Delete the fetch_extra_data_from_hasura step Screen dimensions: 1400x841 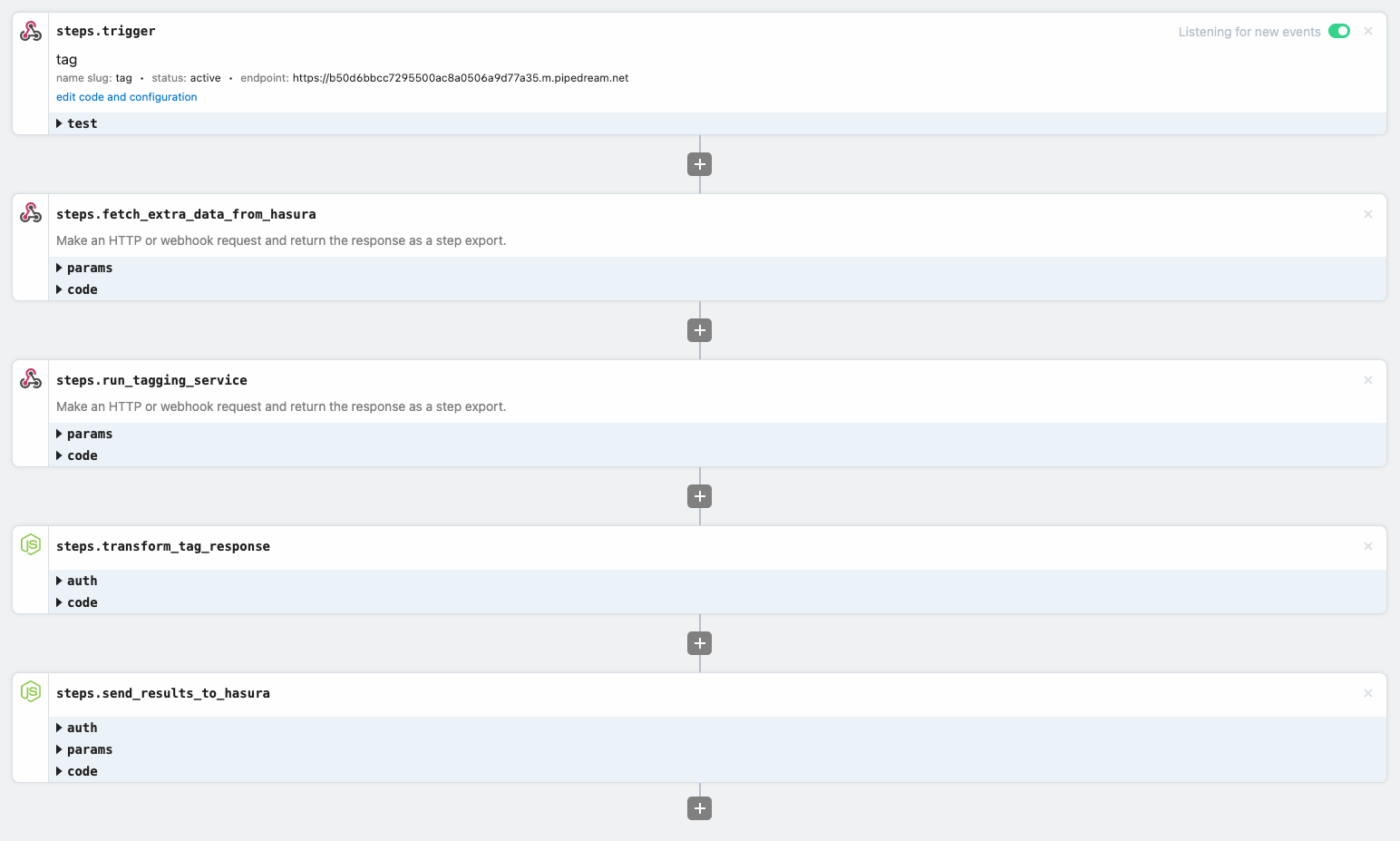(x=1368, y=214)
